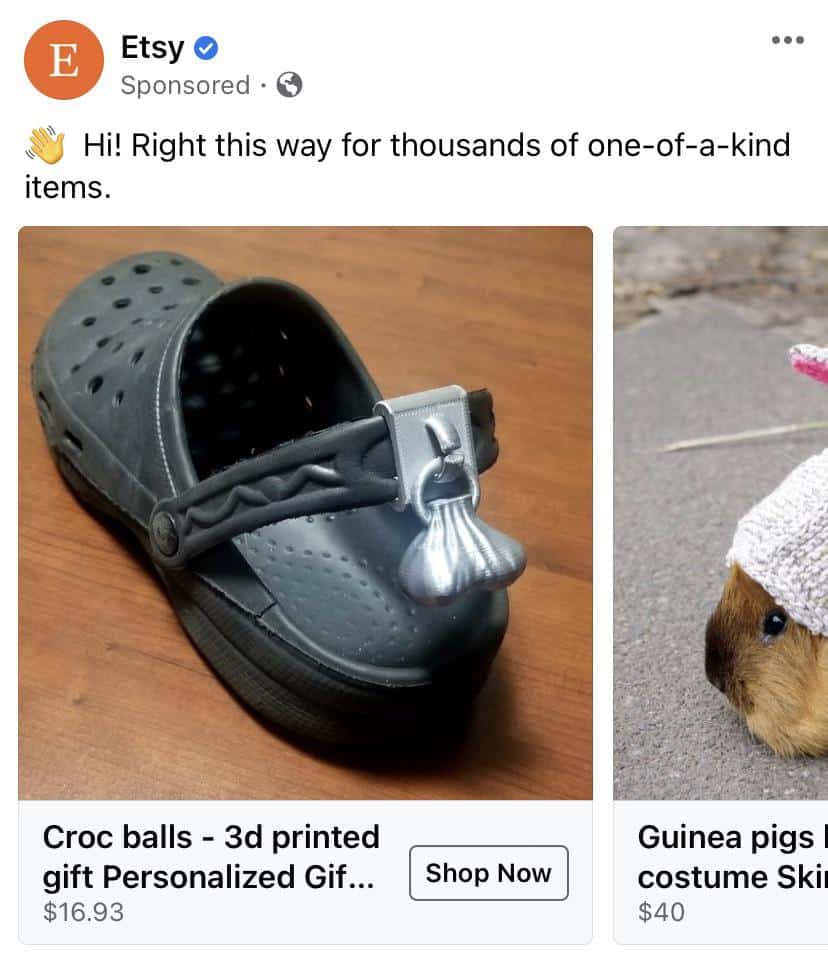Open the Etsy profile picture logo
The height and width of the screenshot is (953, 828).
64,60
